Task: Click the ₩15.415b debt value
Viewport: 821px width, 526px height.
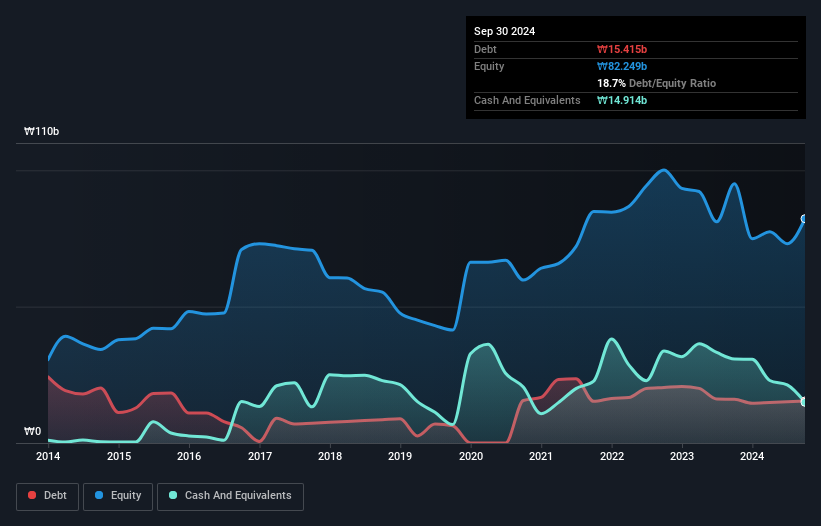Action: (x=622, y=49)
